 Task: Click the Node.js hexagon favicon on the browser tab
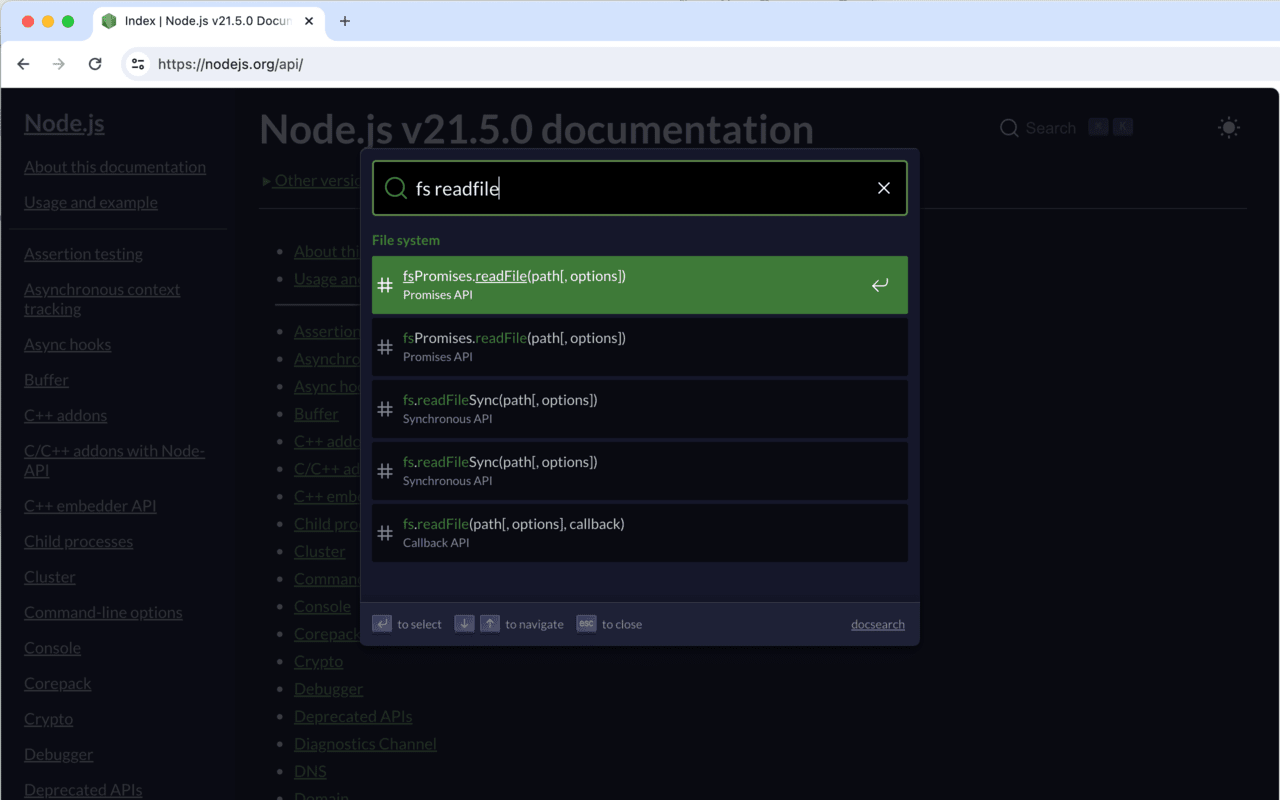coord(108,19)
